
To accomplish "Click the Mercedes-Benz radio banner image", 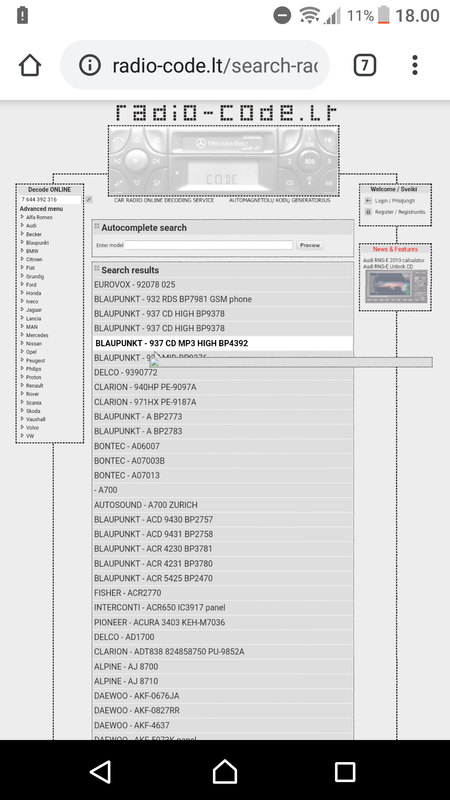I will point(223,161).
